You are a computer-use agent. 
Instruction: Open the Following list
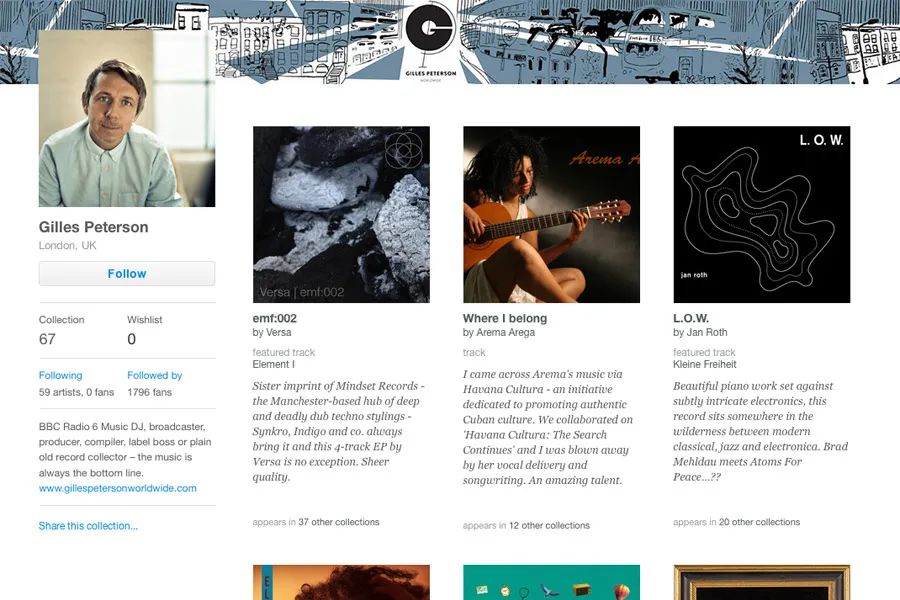(x=60, y=376)
